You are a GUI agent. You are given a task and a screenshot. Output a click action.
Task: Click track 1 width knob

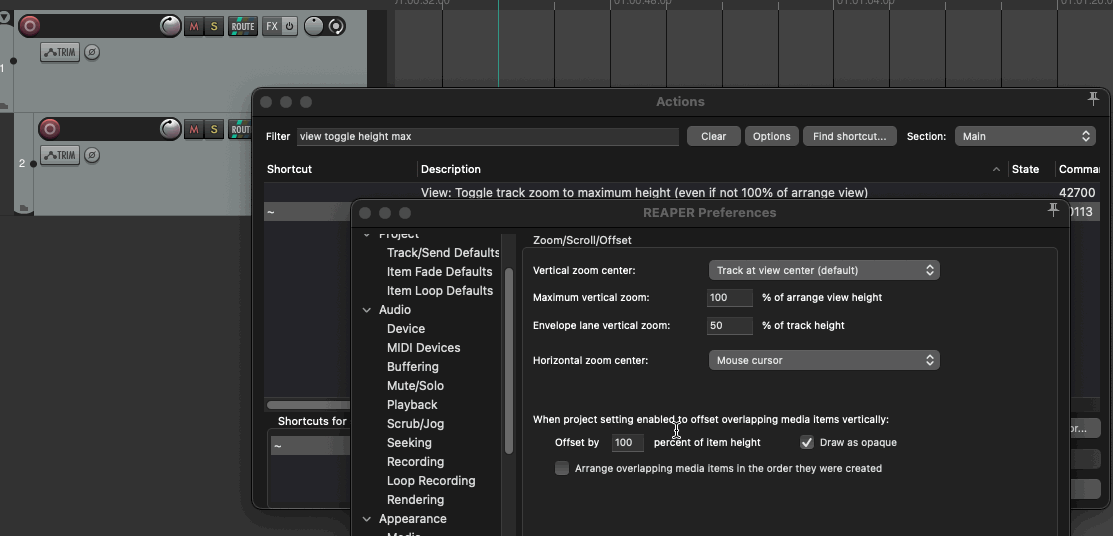pyautogui.click(x=336, y=26)
